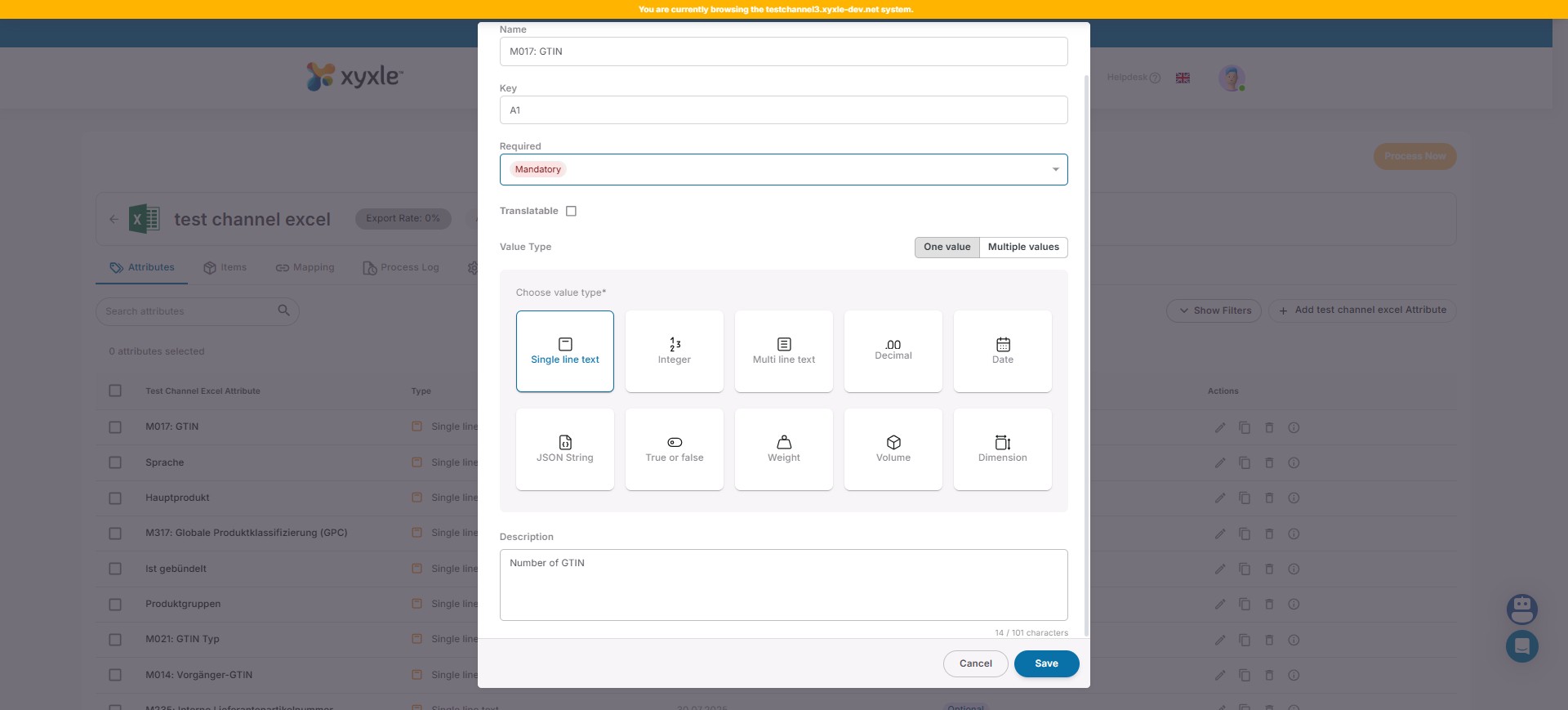Screen dimensions: 1568x710
Task: Select the Date value type
Action: (1002, 351)
